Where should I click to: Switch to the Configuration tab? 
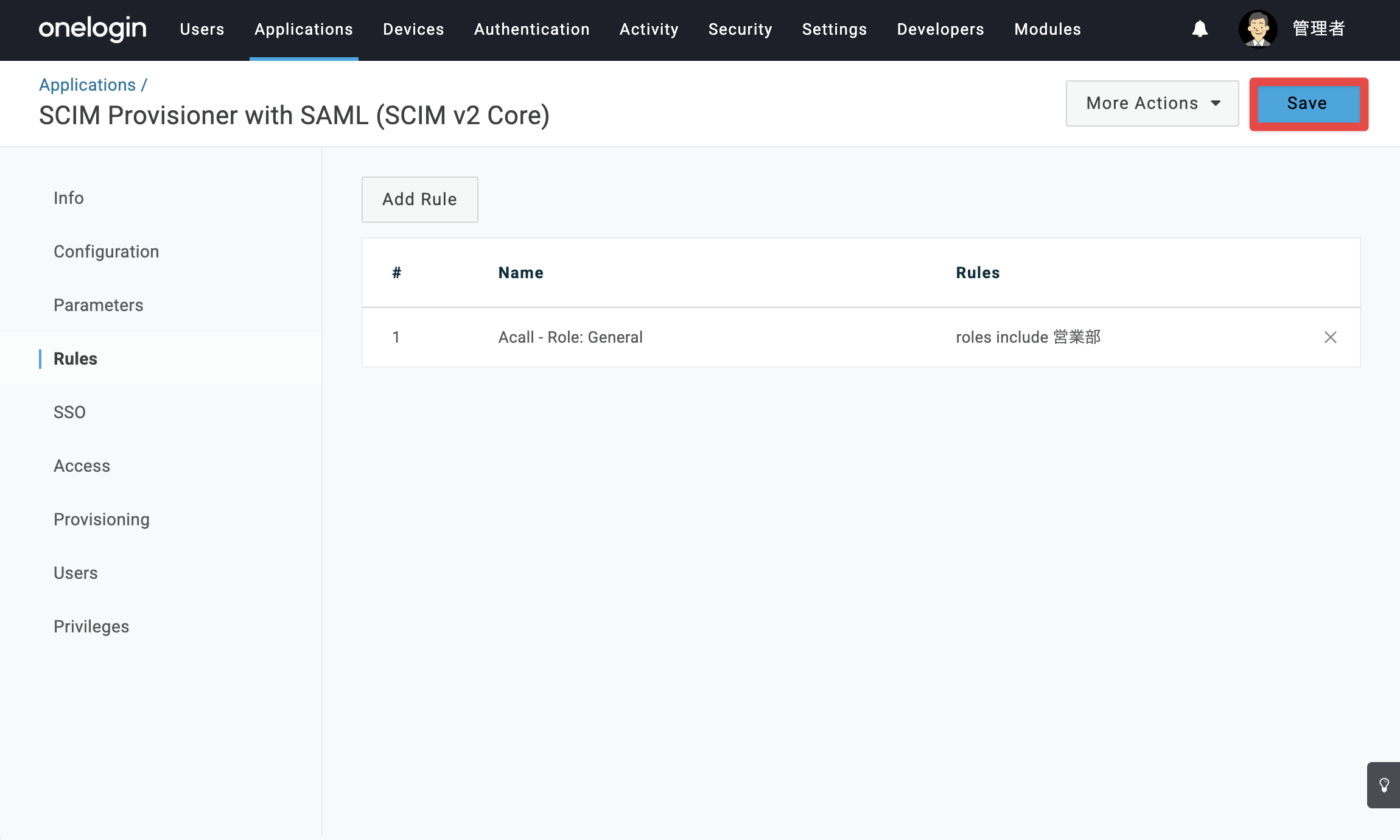pyautogui.click(x=107, y=251)
